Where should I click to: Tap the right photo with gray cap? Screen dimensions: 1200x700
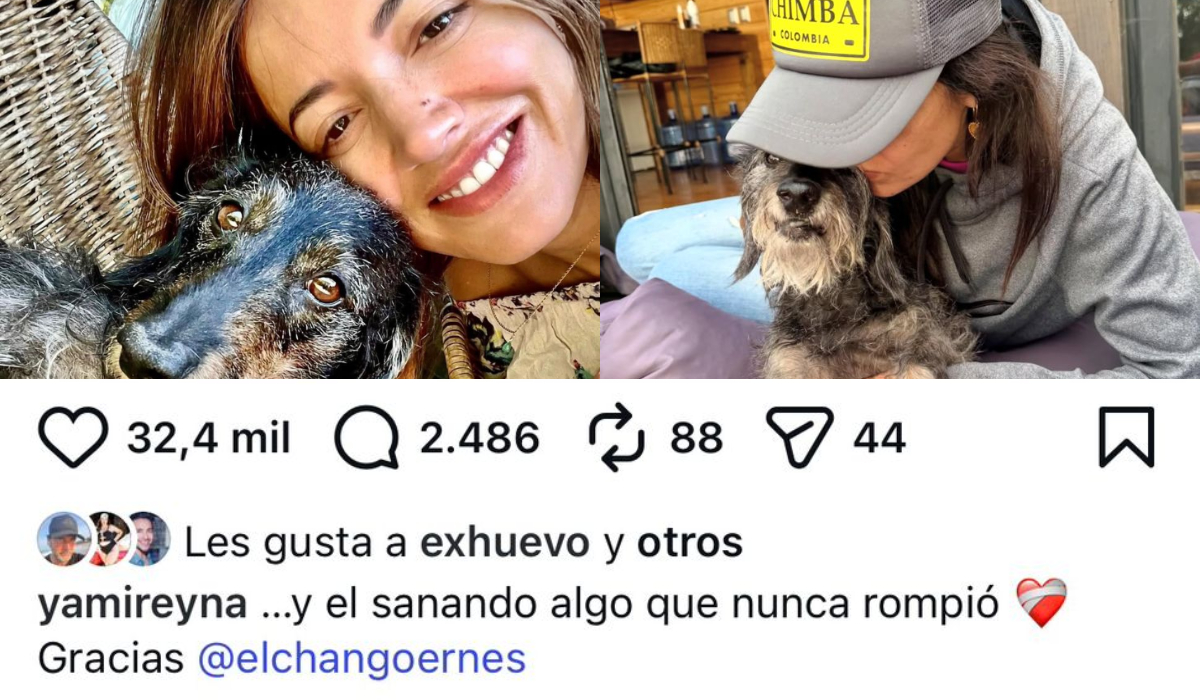point(900,189)
